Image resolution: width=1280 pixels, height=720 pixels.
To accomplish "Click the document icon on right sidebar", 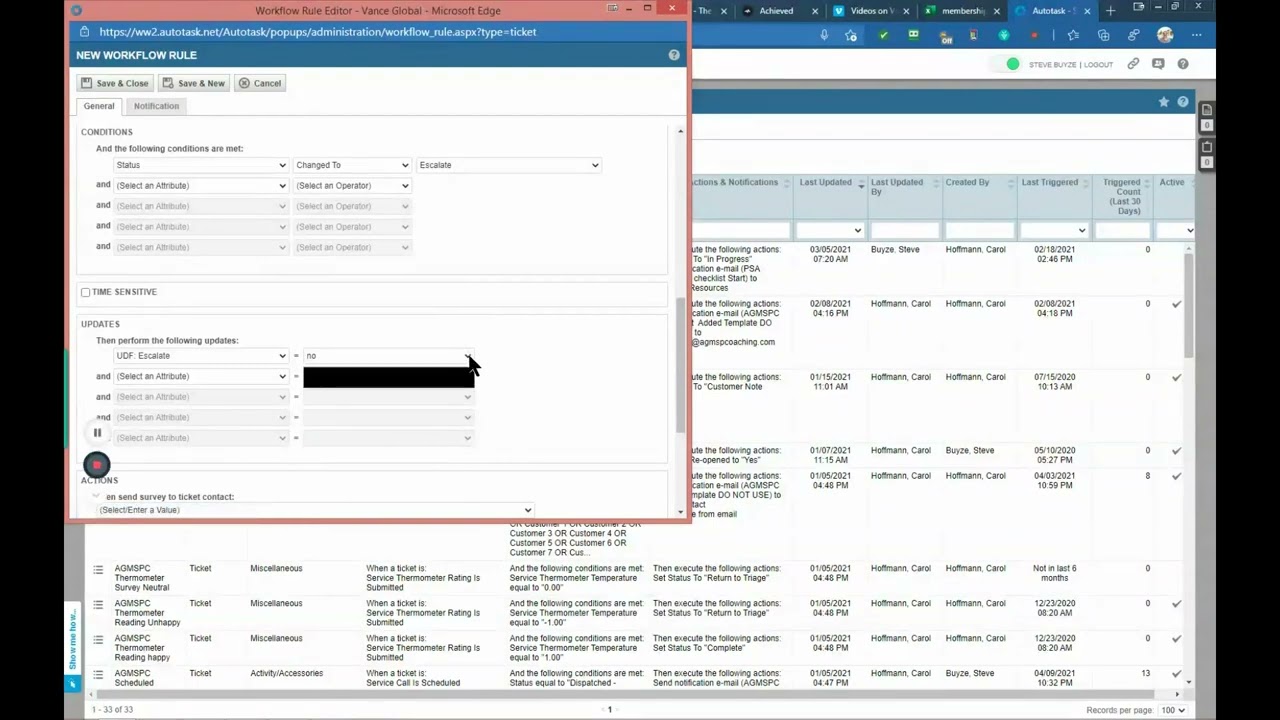I will coord(1207,109).
